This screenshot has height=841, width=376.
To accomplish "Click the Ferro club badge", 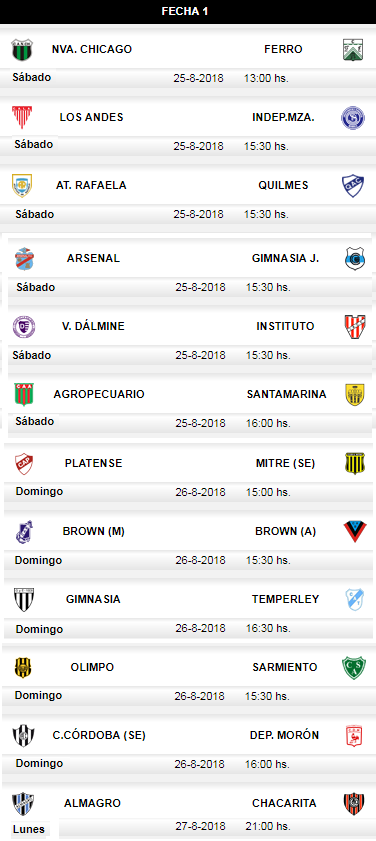I will click(x=353, y=50).
